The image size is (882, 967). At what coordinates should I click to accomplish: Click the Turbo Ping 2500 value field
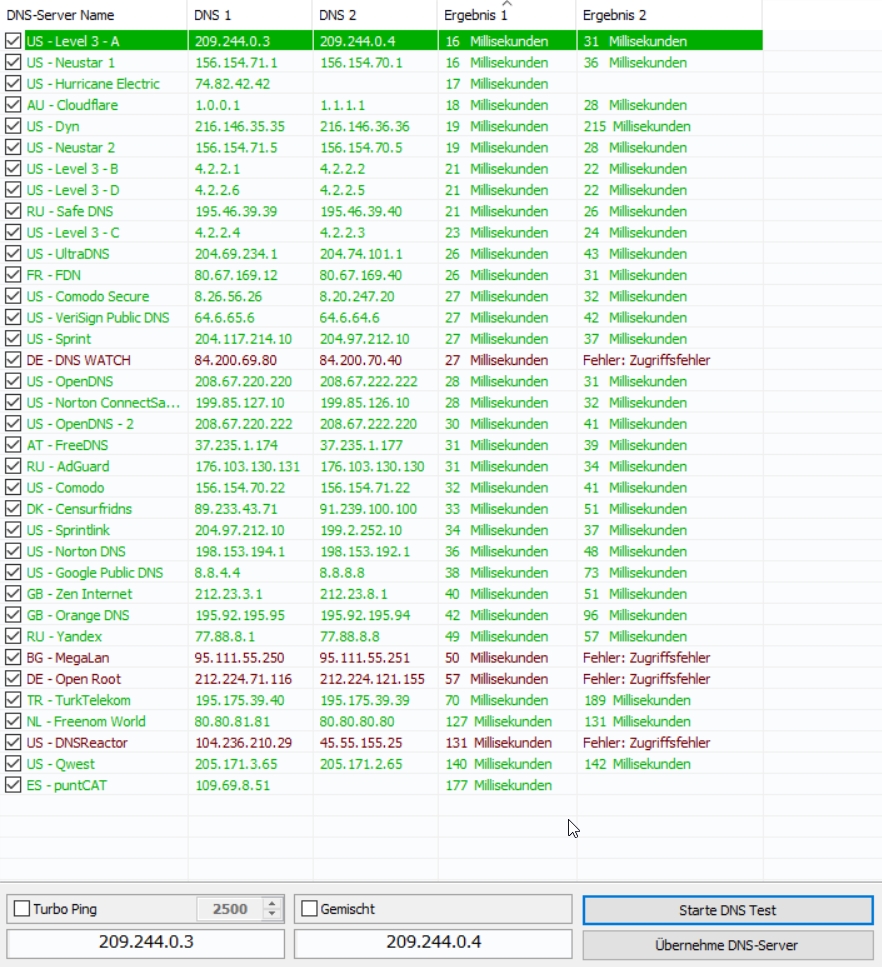pyautogui.click(x=229, y=909)
